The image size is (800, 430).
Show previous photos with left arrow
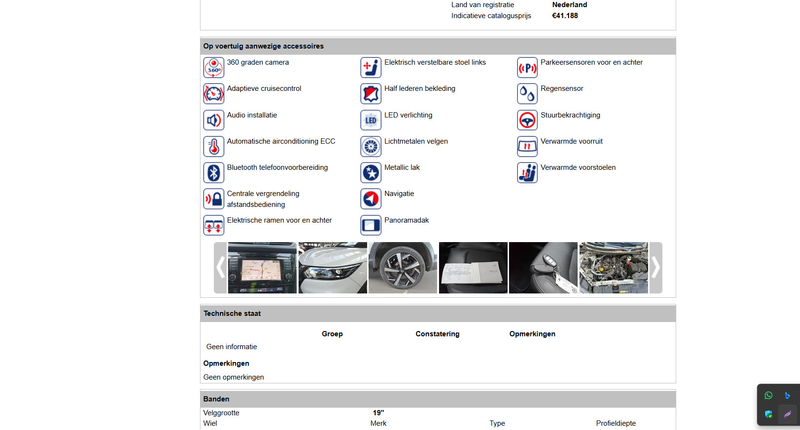220,268
